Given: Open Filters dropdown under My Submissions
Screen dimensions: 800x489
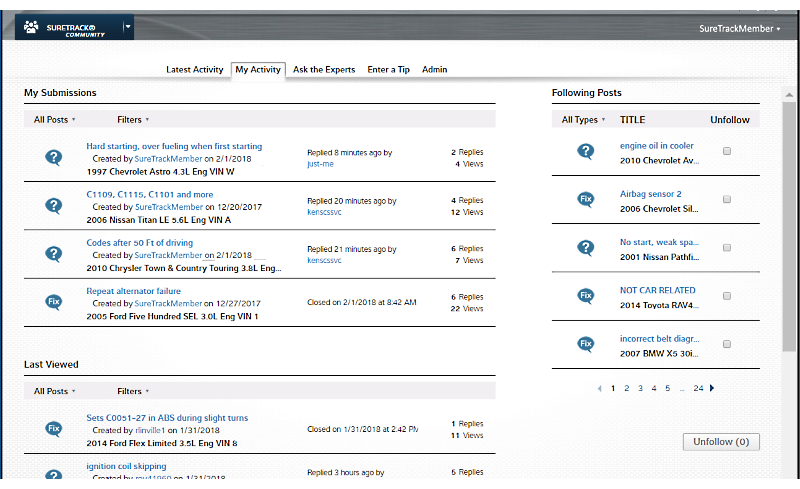Looking at the screenshot, I should point(132,120).
